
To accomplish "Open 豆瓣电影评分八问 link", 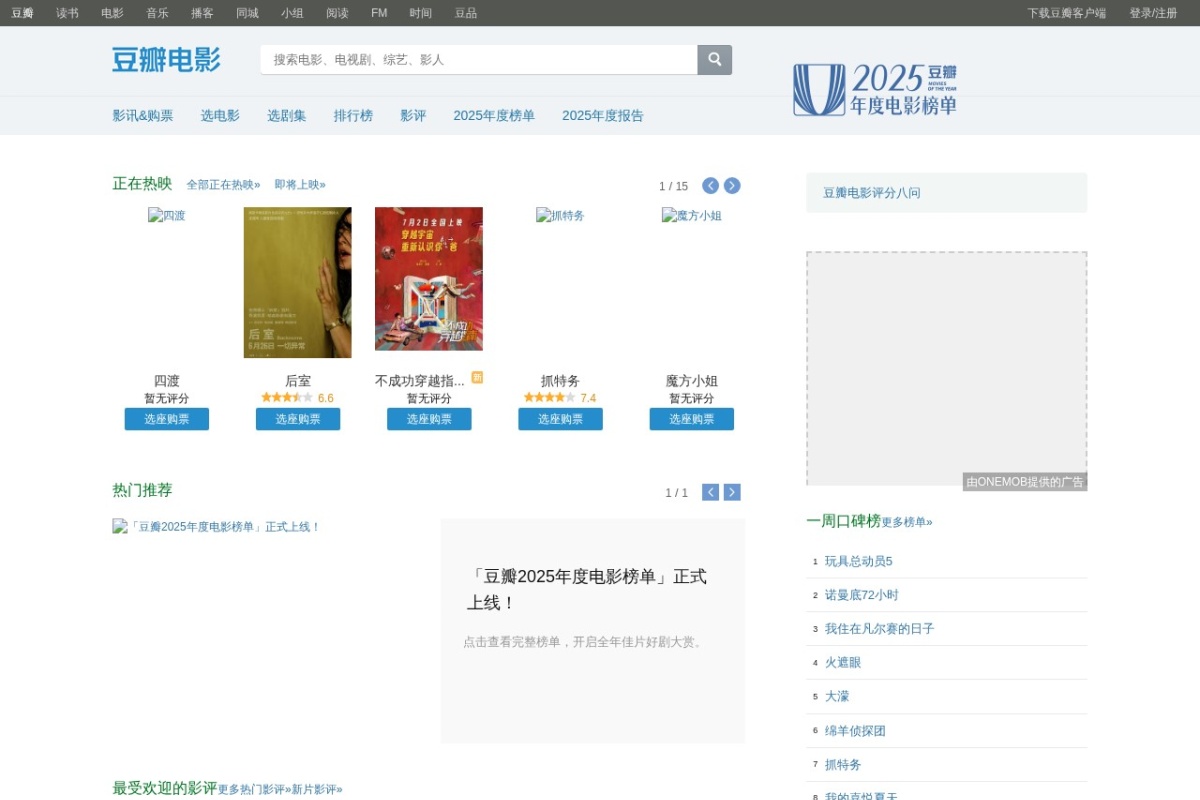I will [872, 193].
